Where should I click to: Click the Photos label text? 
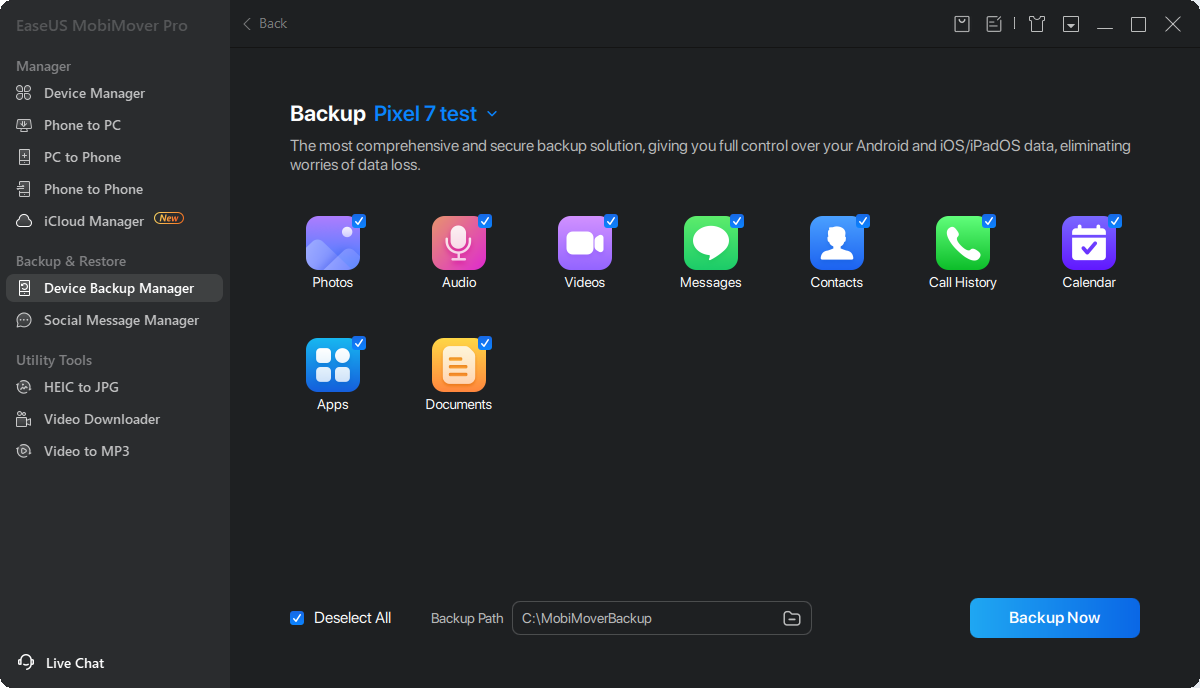pyautogui.click(x=333, y=283)
